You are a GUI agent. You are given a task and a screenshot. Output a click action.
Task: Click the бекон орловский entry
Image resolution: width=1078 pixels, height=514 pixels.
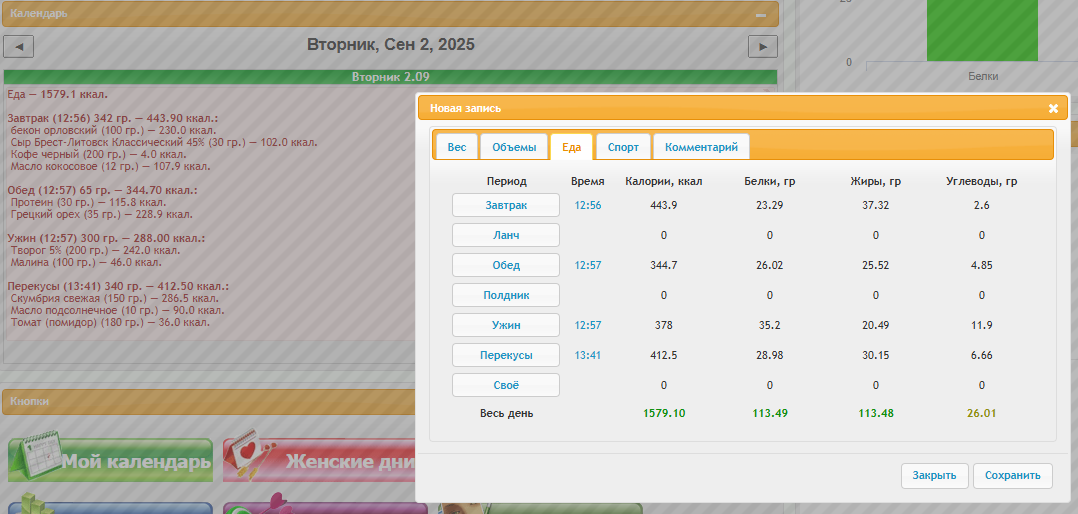click(113, 130)
